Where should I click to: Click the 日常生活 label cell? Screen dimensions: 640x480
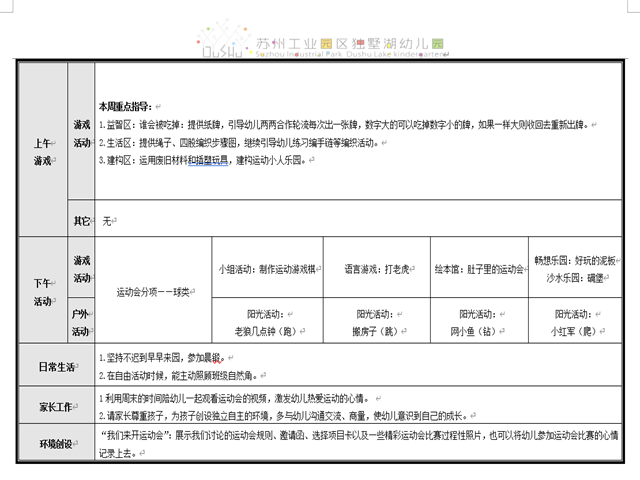point(57,365)
